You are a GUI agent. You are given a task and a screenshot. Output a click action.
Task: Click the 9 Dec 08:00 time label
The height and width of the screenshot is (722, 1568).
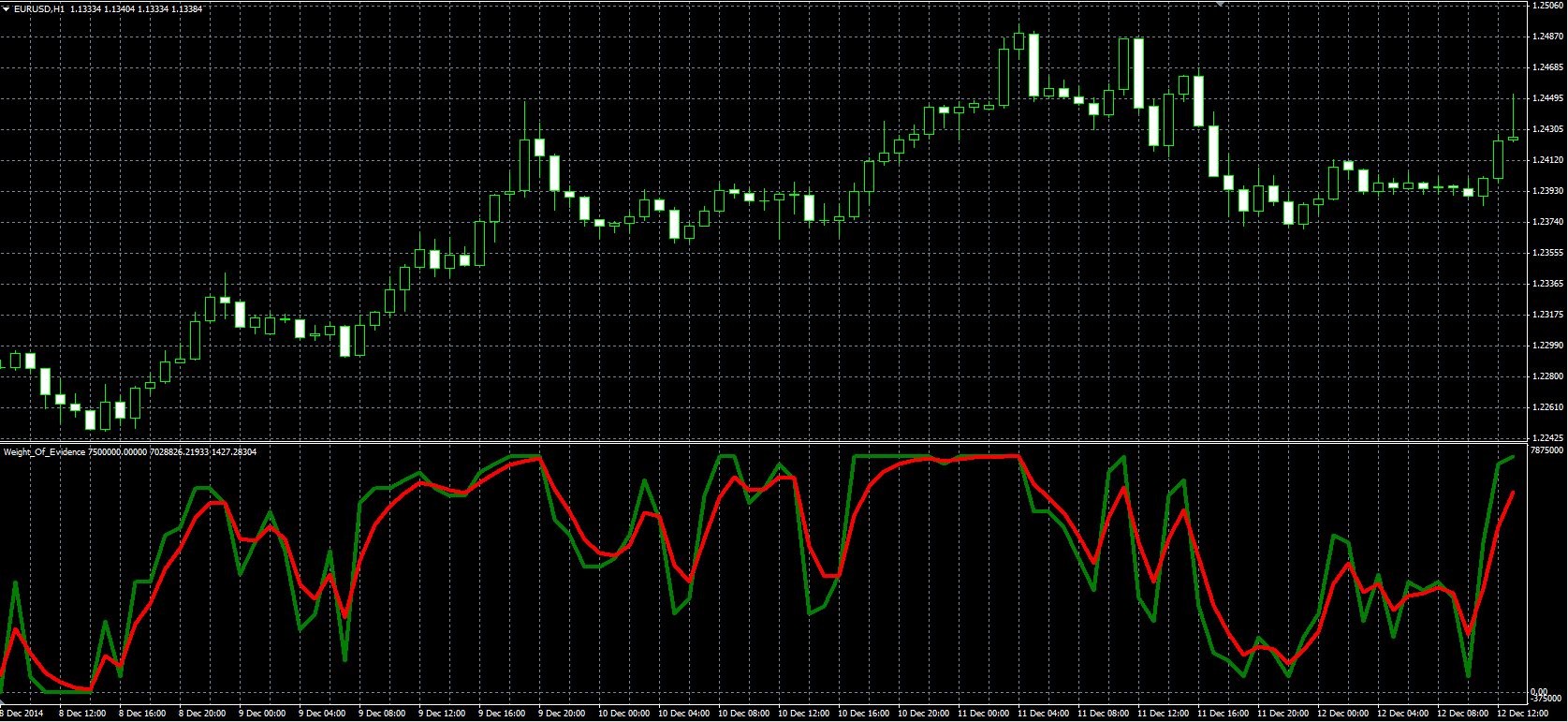[x=382, y=714]
